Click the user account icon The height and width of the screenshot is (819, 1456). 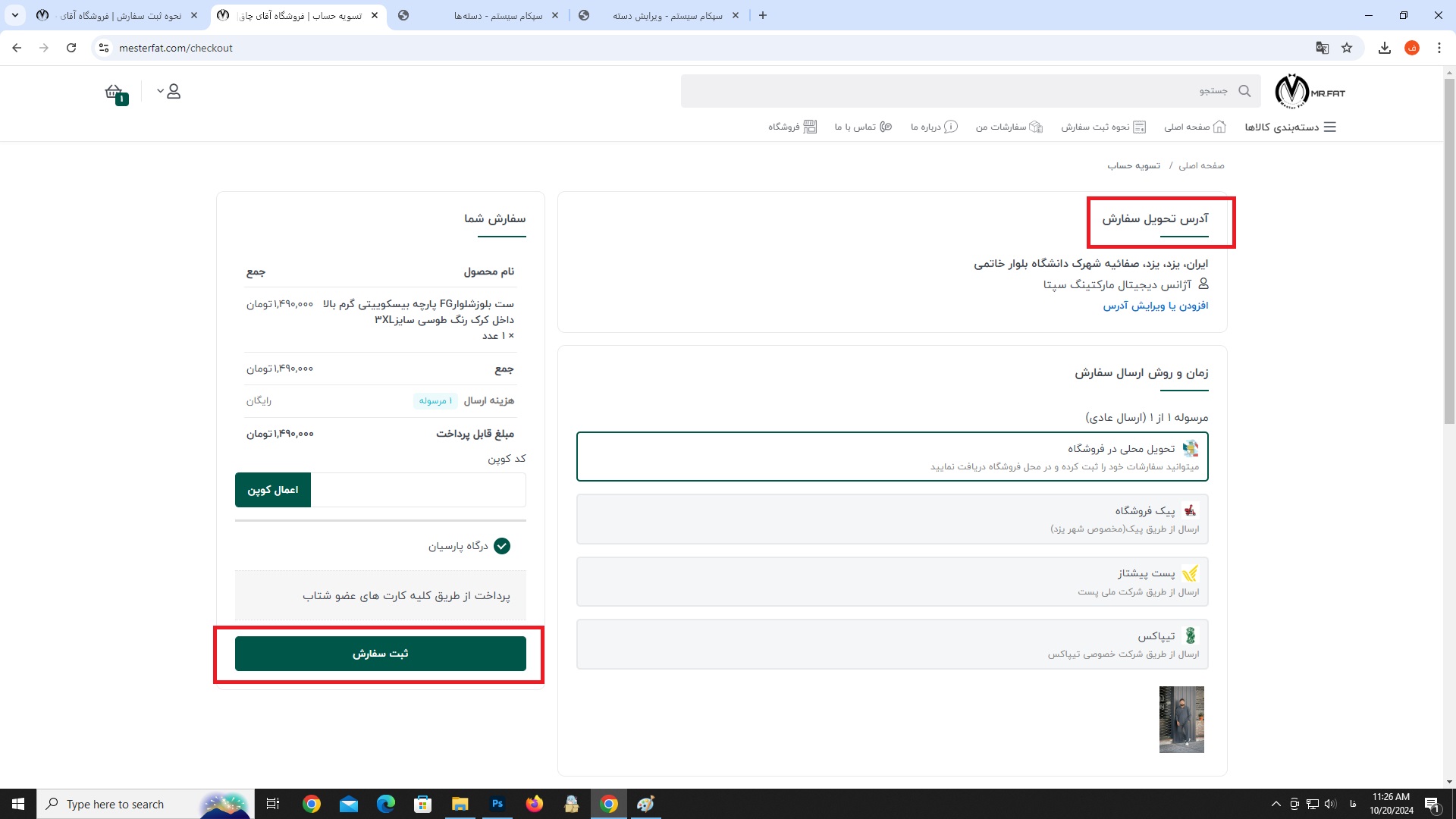(x=173, y=91)
